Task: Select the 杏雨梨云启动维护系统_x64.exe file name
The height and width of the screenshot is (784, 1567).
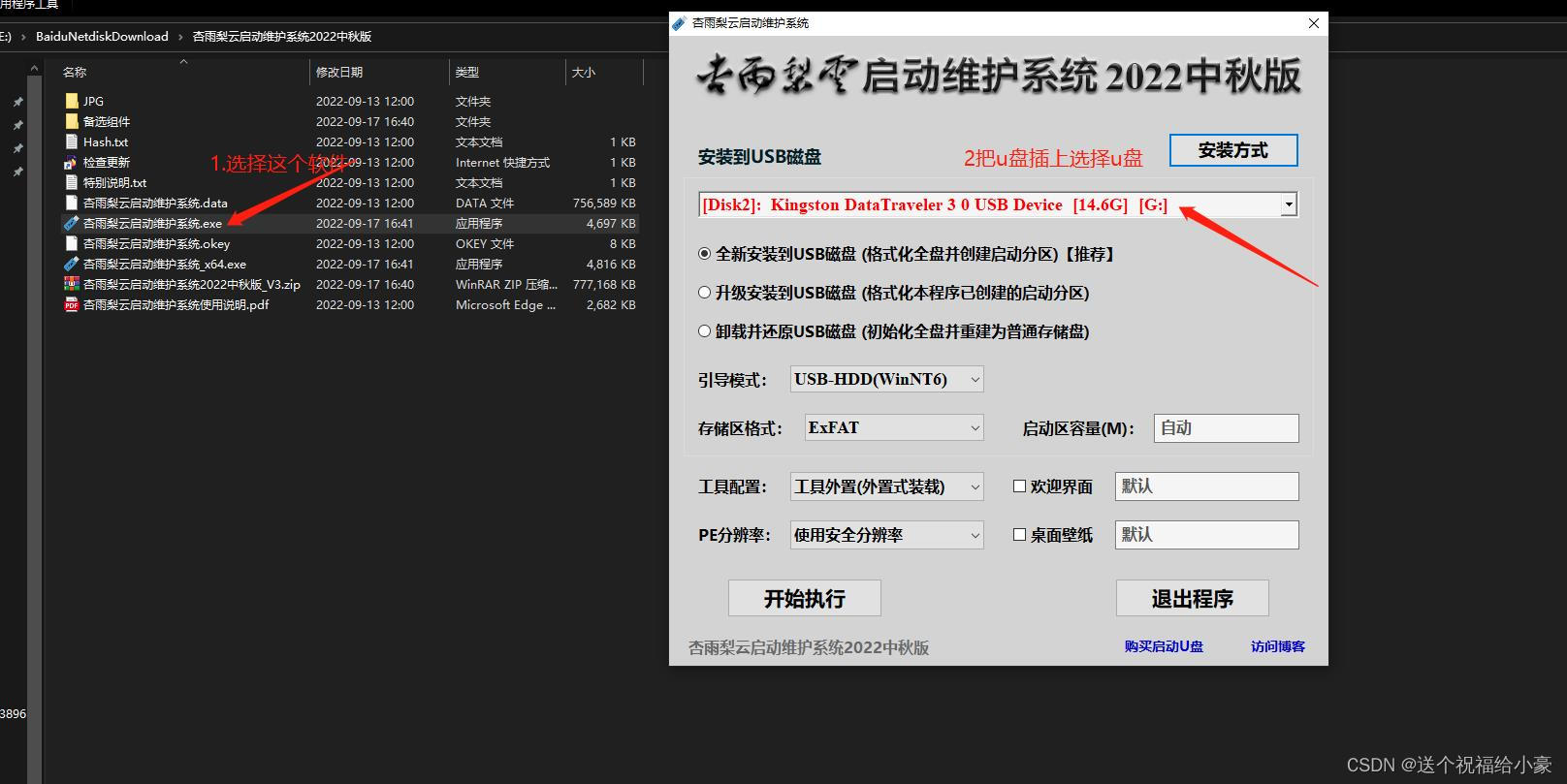Action: click(x=165, y=264)
